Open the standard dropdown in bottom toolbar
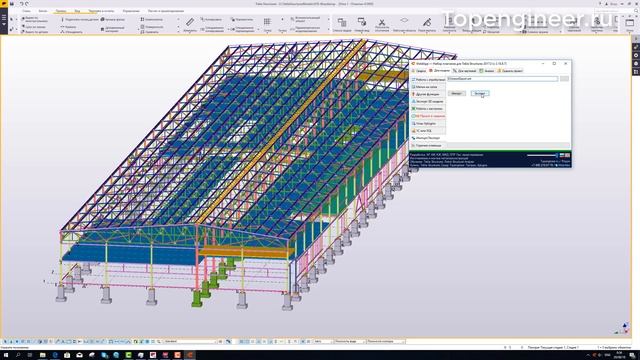Screen dimensions: 640x360 click(190, 341)
